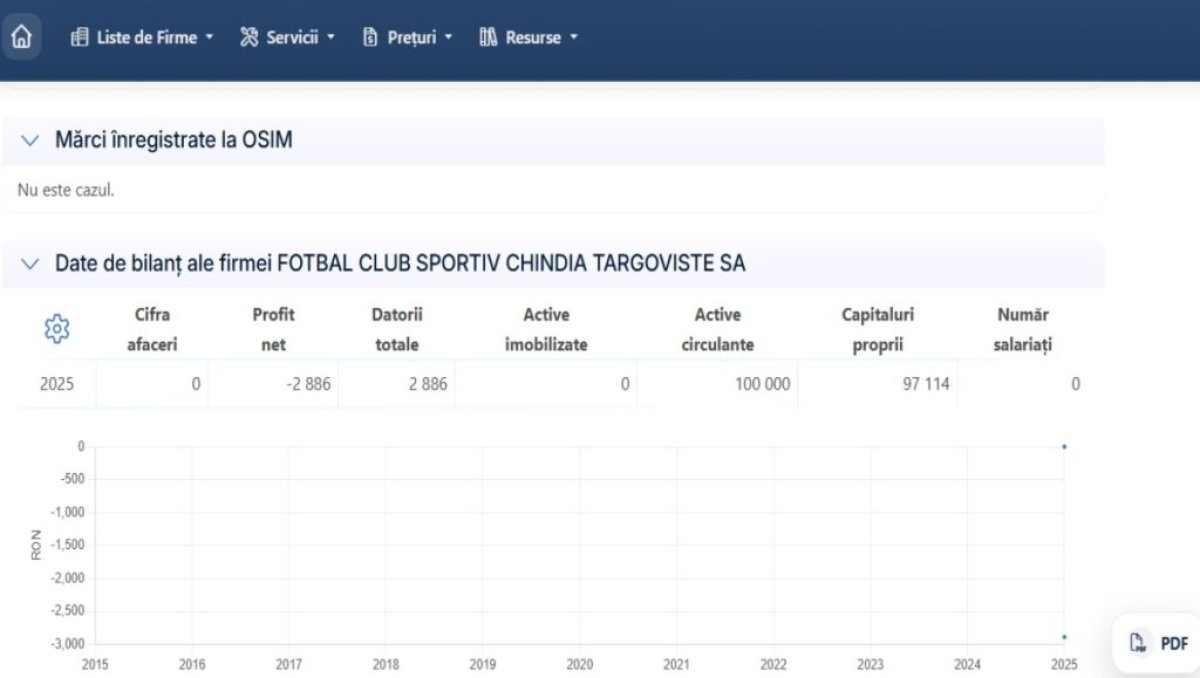
Task: Open the Prețuri menu
Action: (x=407, y=38)
